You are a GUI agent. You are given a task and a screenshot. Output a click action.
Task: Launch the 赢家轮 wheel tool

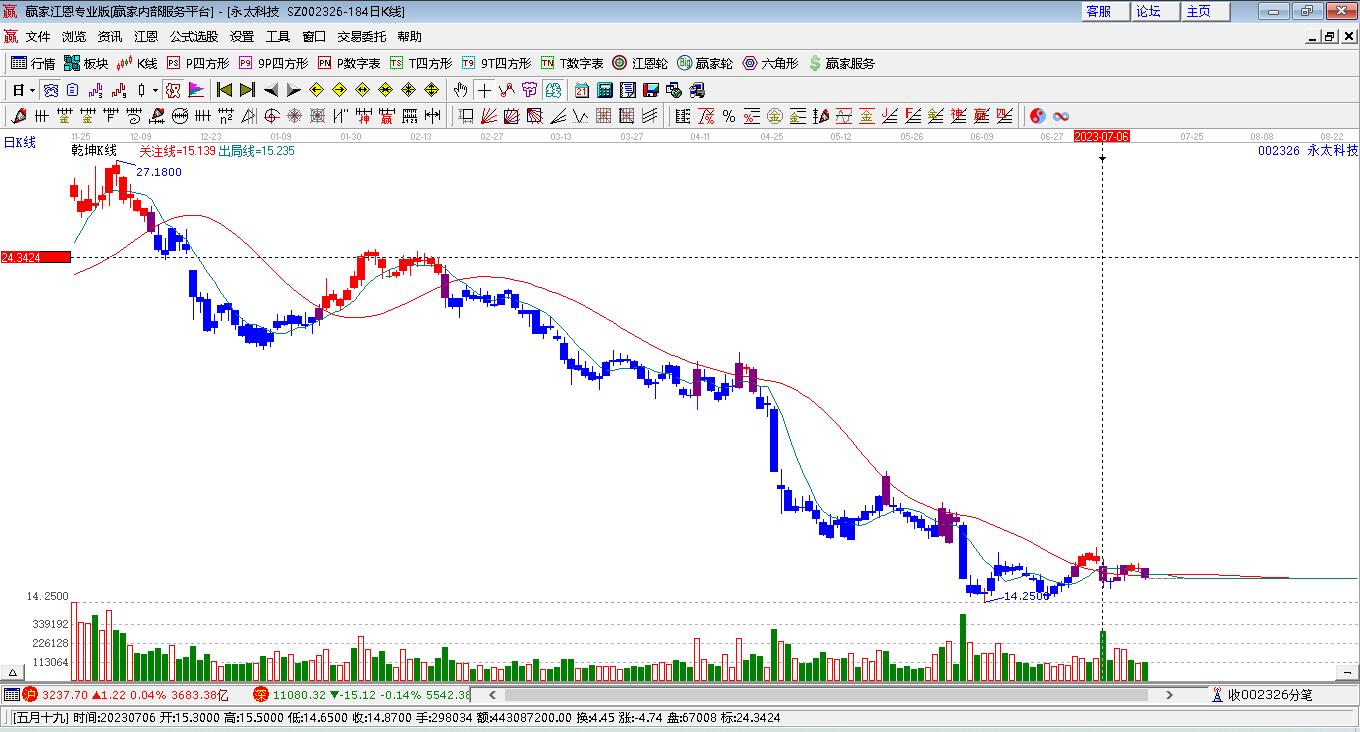tap(705, 63)
